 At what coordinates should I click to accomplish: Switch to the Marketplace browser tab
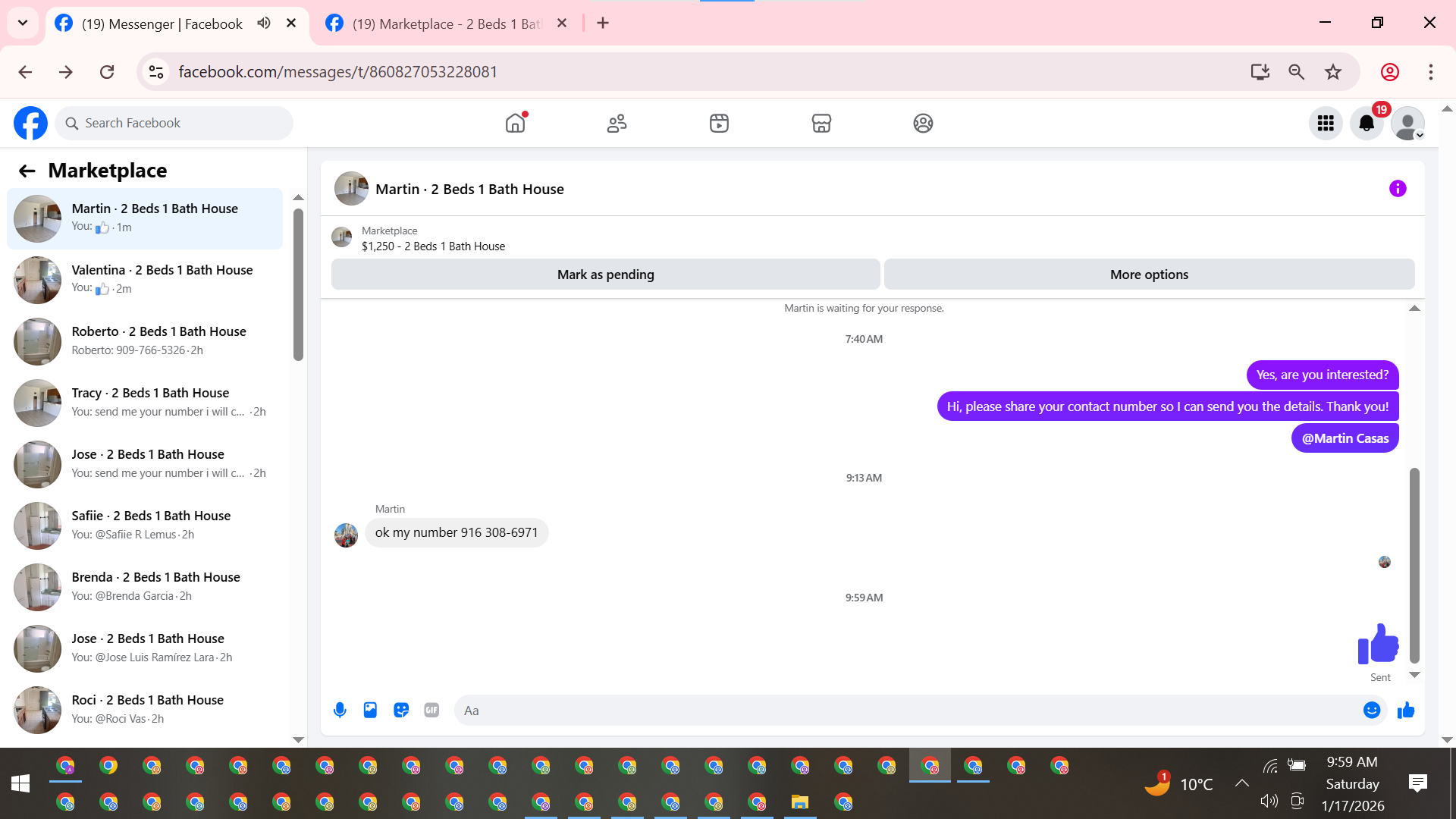[x=447, y=24]
